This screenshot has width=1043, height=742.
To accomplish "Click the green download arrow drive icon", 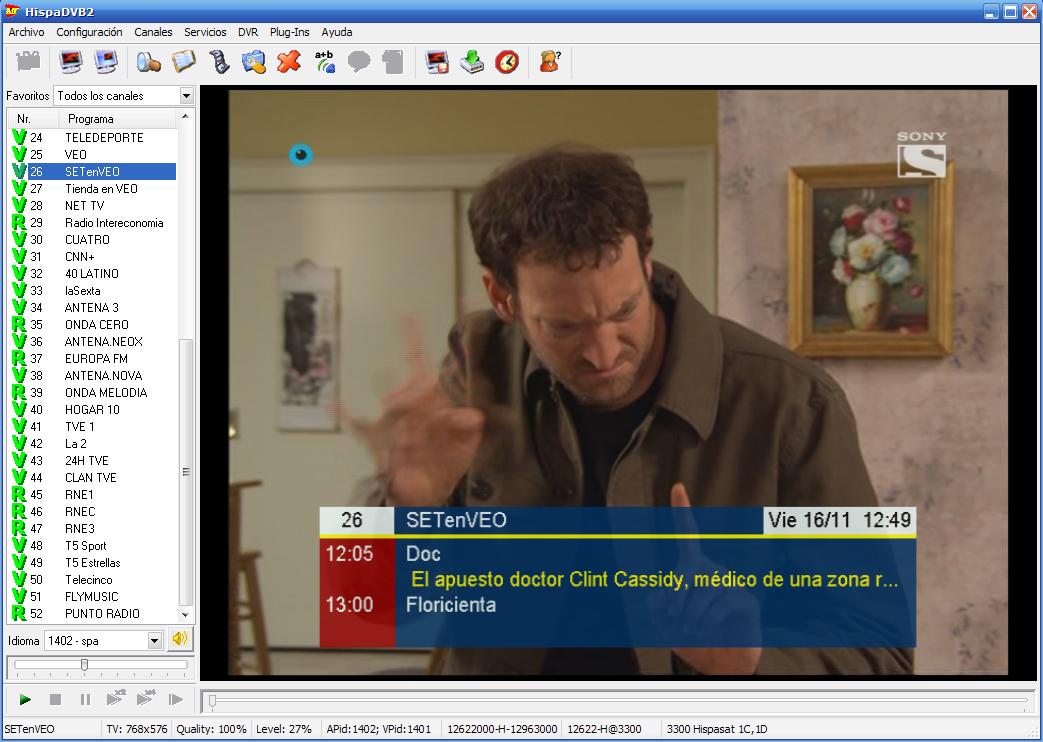I will [x=472, y=62].
